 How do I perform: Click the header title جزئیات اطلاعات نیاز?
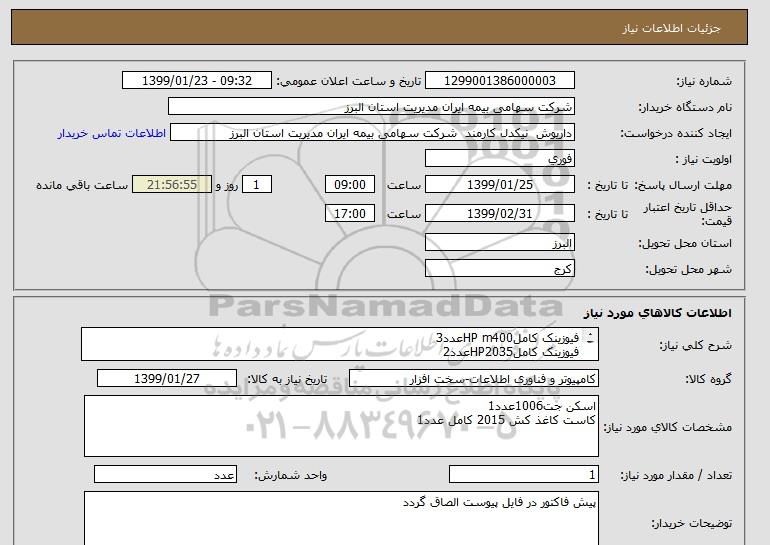click(671, 28)
